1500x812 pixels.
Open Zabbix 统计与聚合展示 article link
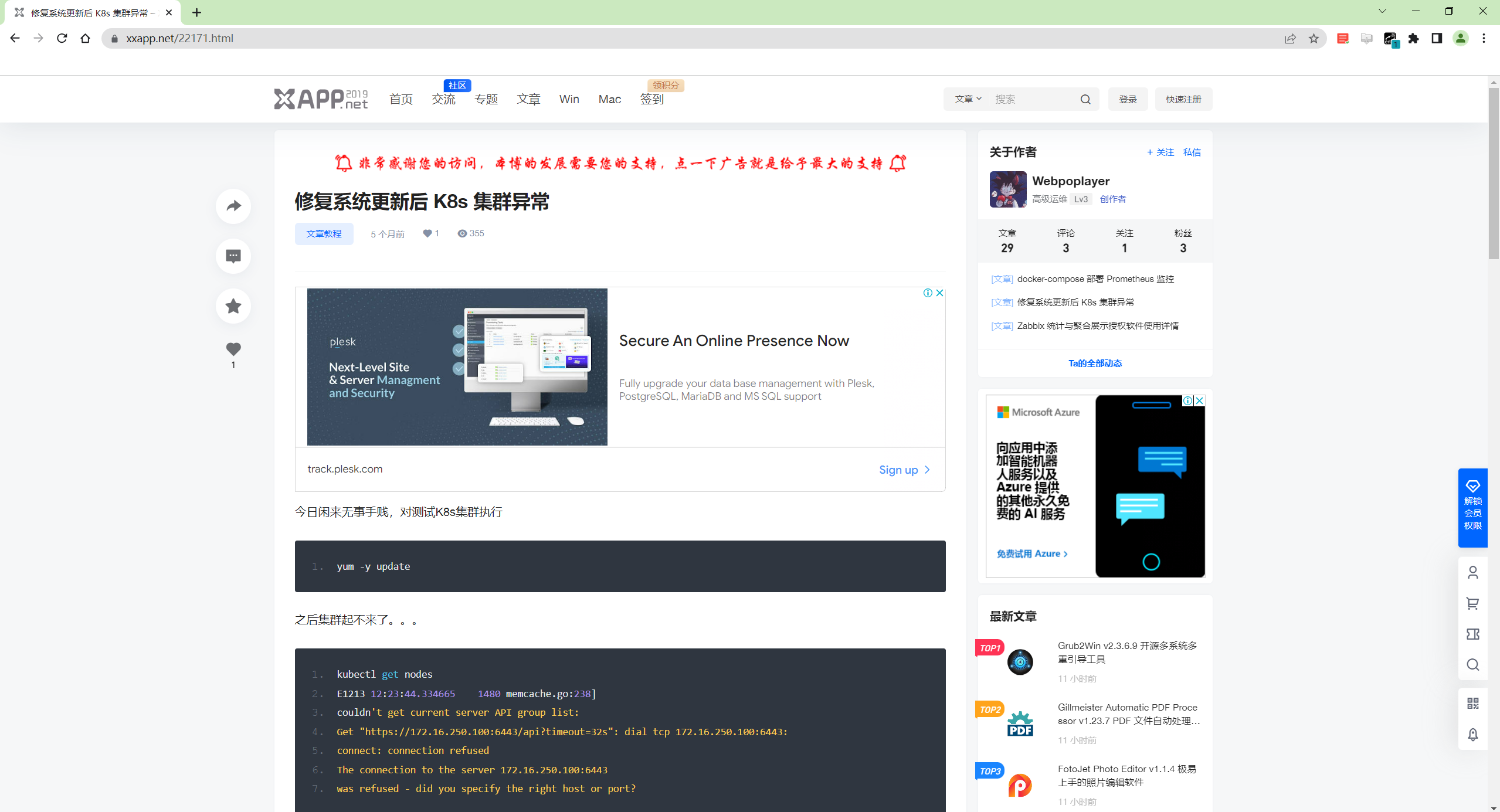point(1098,326)
